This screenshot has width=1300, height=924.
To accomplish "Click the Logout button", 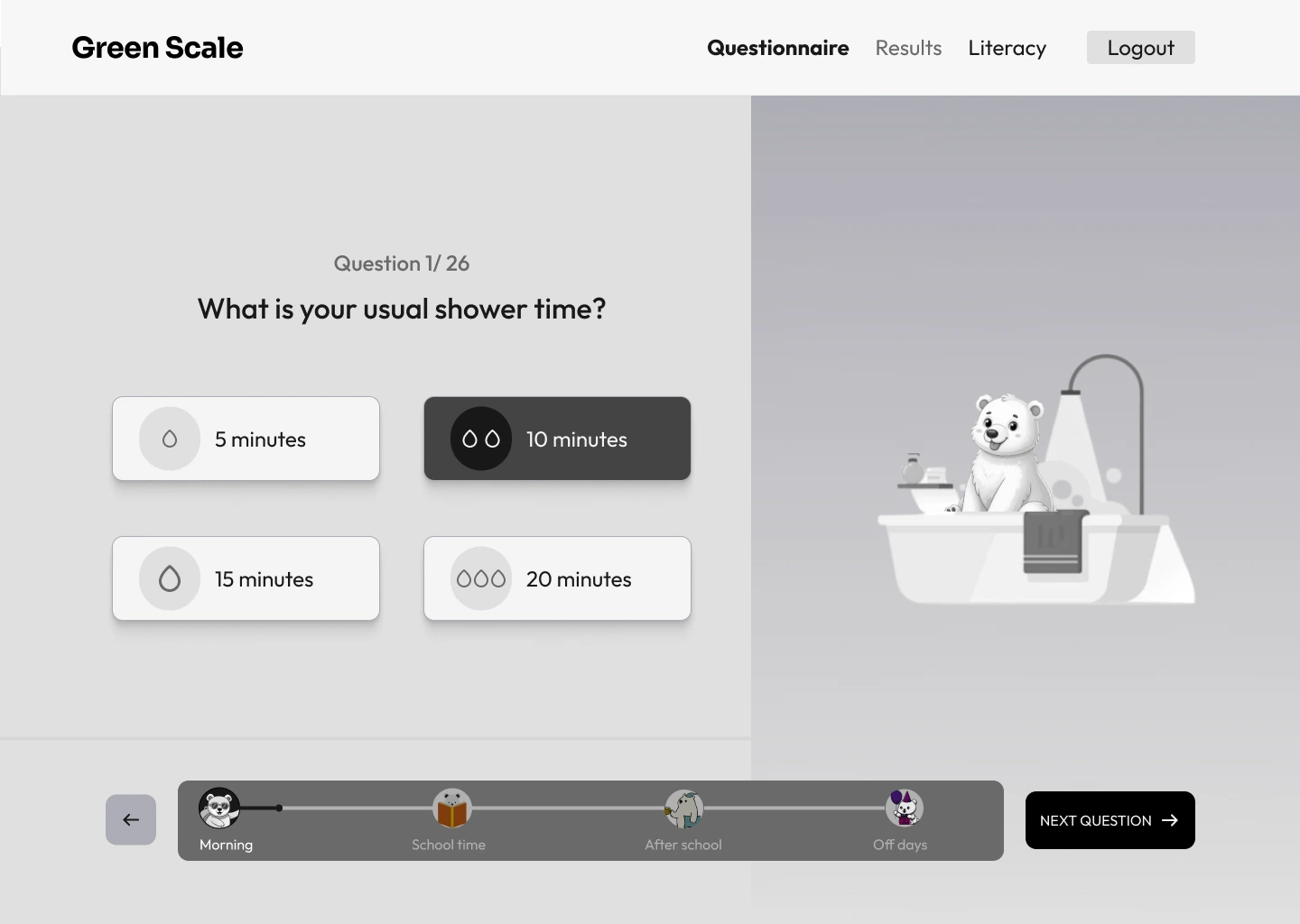I will click(x=1141, y=48).
